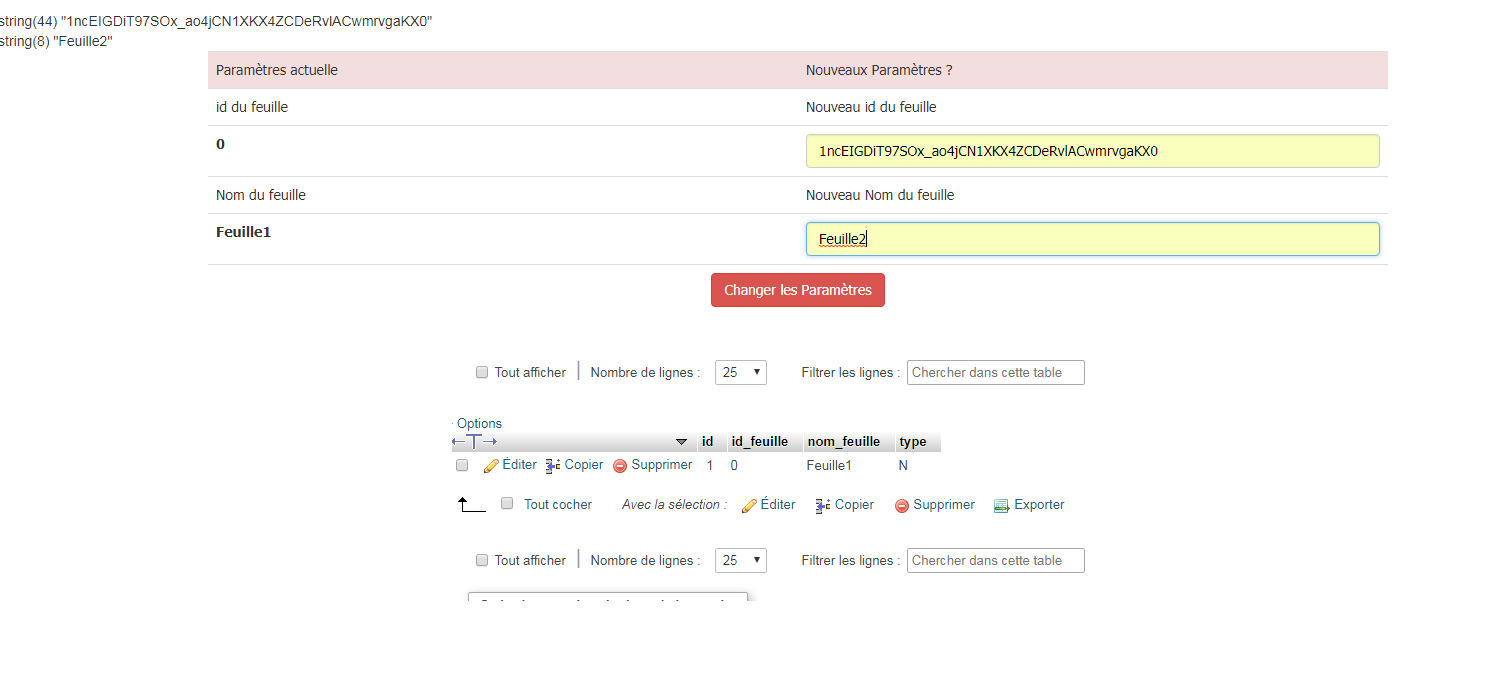
Task: Click the Changer les Paramètres button
Action: pyautogui.click(x=797, y=290)
